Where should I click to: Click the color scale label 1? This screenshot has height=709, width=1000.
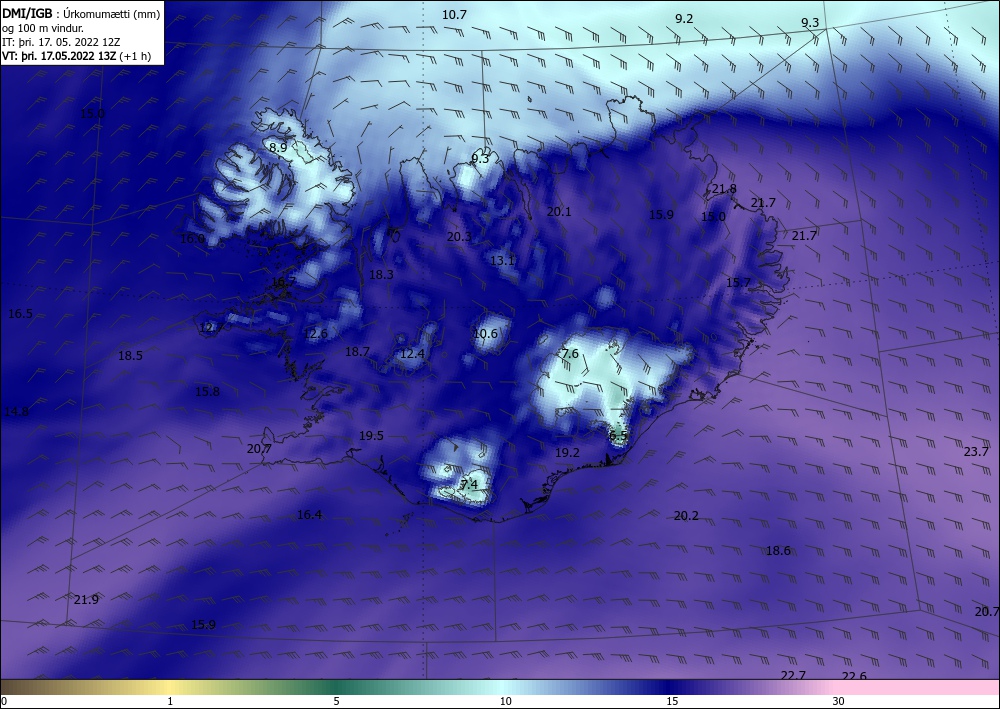point(170,701)
